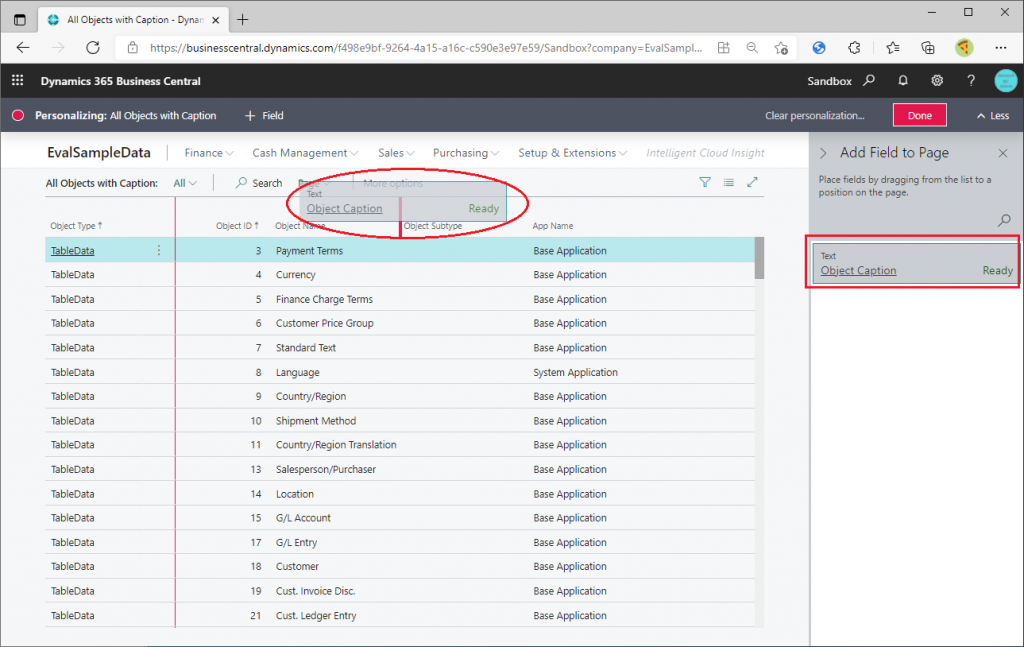The image size is (1024, 647).
Task: Open the notifications bell
Action: point(903,81)
